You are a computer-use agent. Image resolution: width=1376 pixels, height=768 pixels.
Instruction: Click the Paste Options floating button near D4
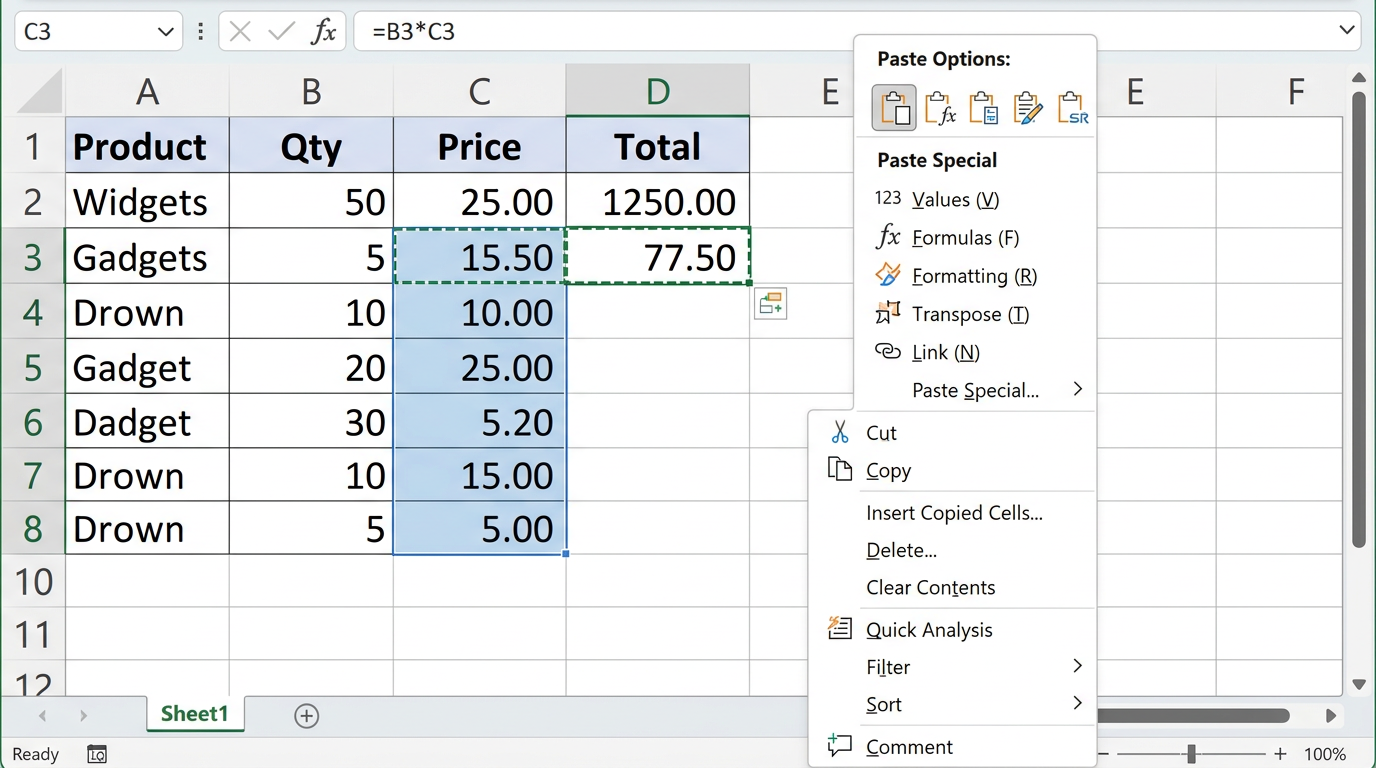[x=770, y=305]
